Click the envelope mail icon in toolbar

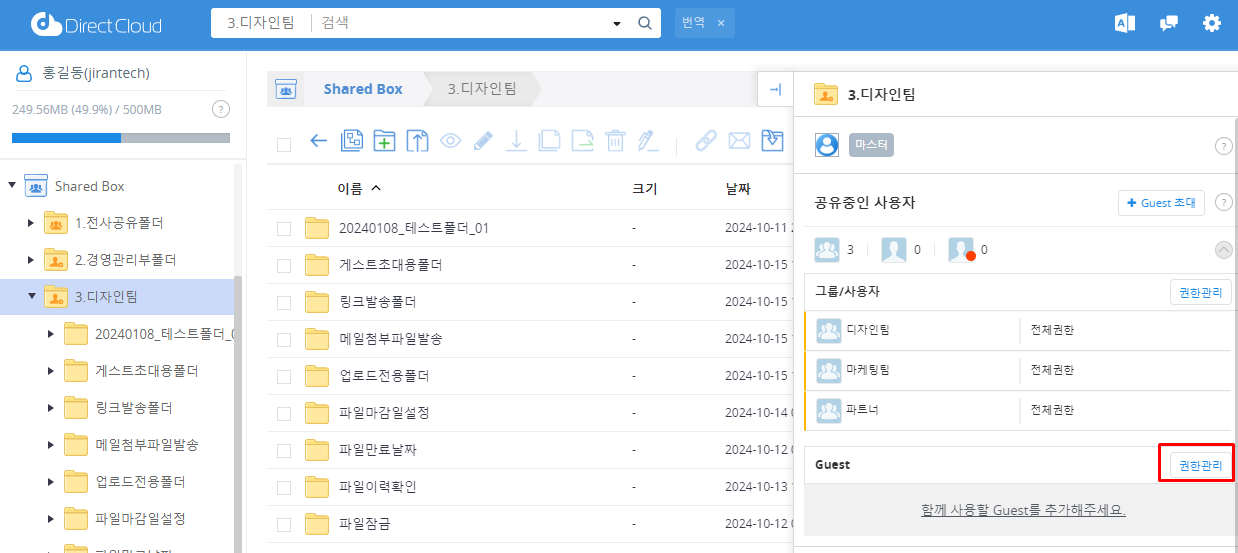tap(739, 141)
